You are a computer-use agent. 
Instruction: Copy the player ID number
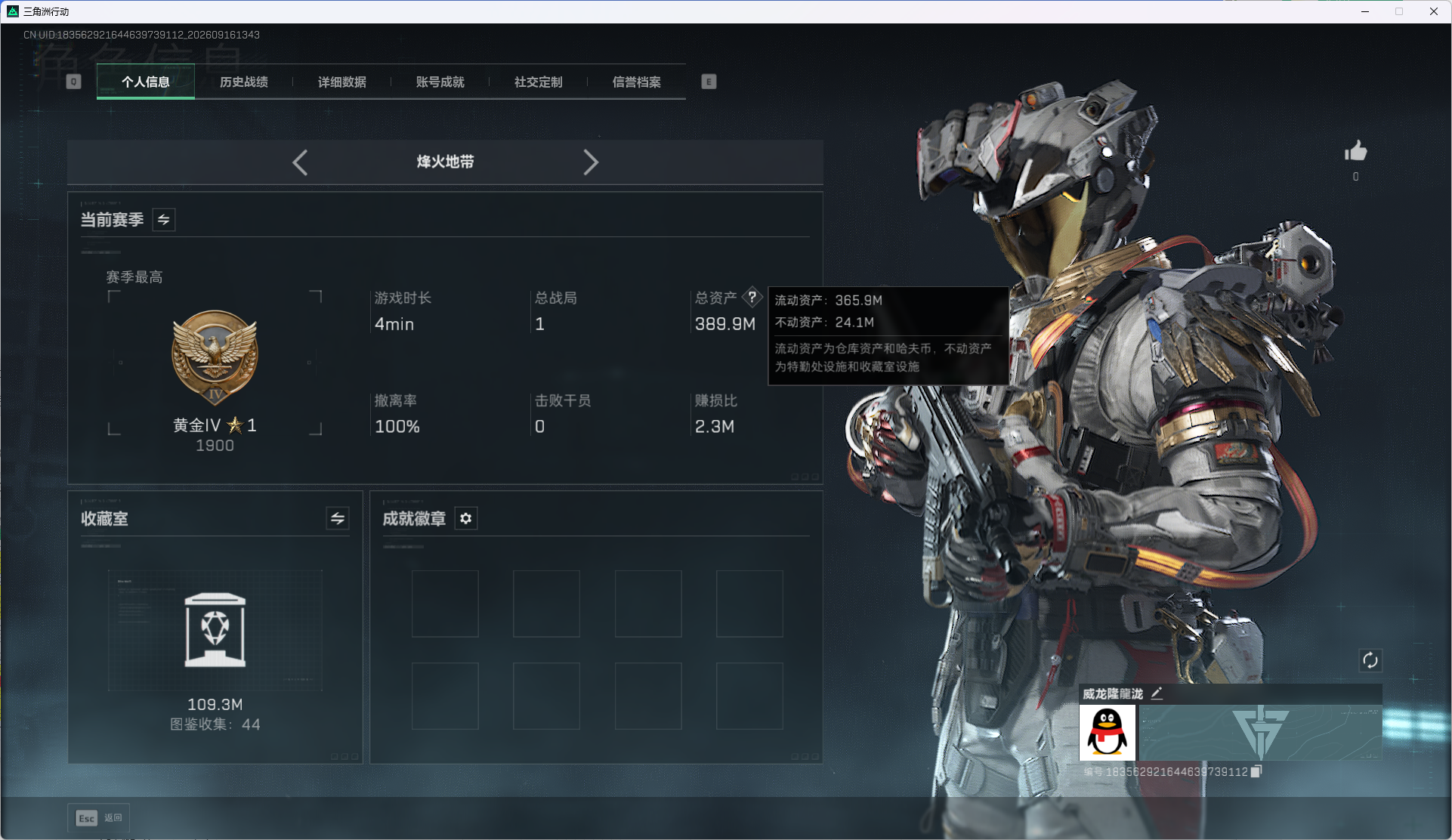(1256, 771)
